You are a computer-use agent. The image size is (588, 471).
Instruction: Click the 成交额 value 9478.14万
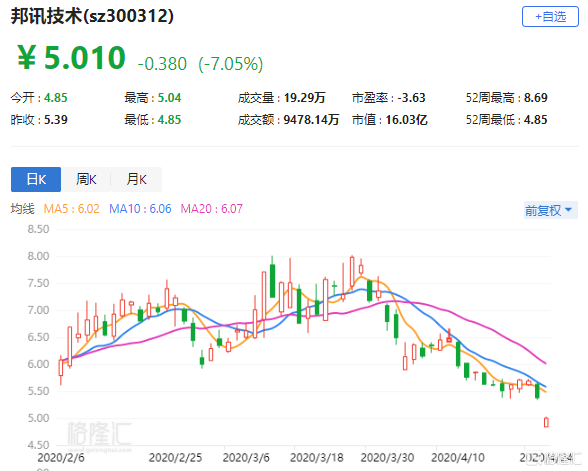[311, 120]
